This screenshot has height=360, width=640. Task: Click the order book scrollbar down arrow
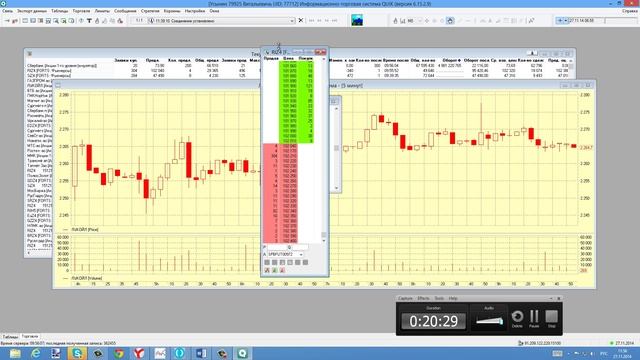[x=324, y=240]
